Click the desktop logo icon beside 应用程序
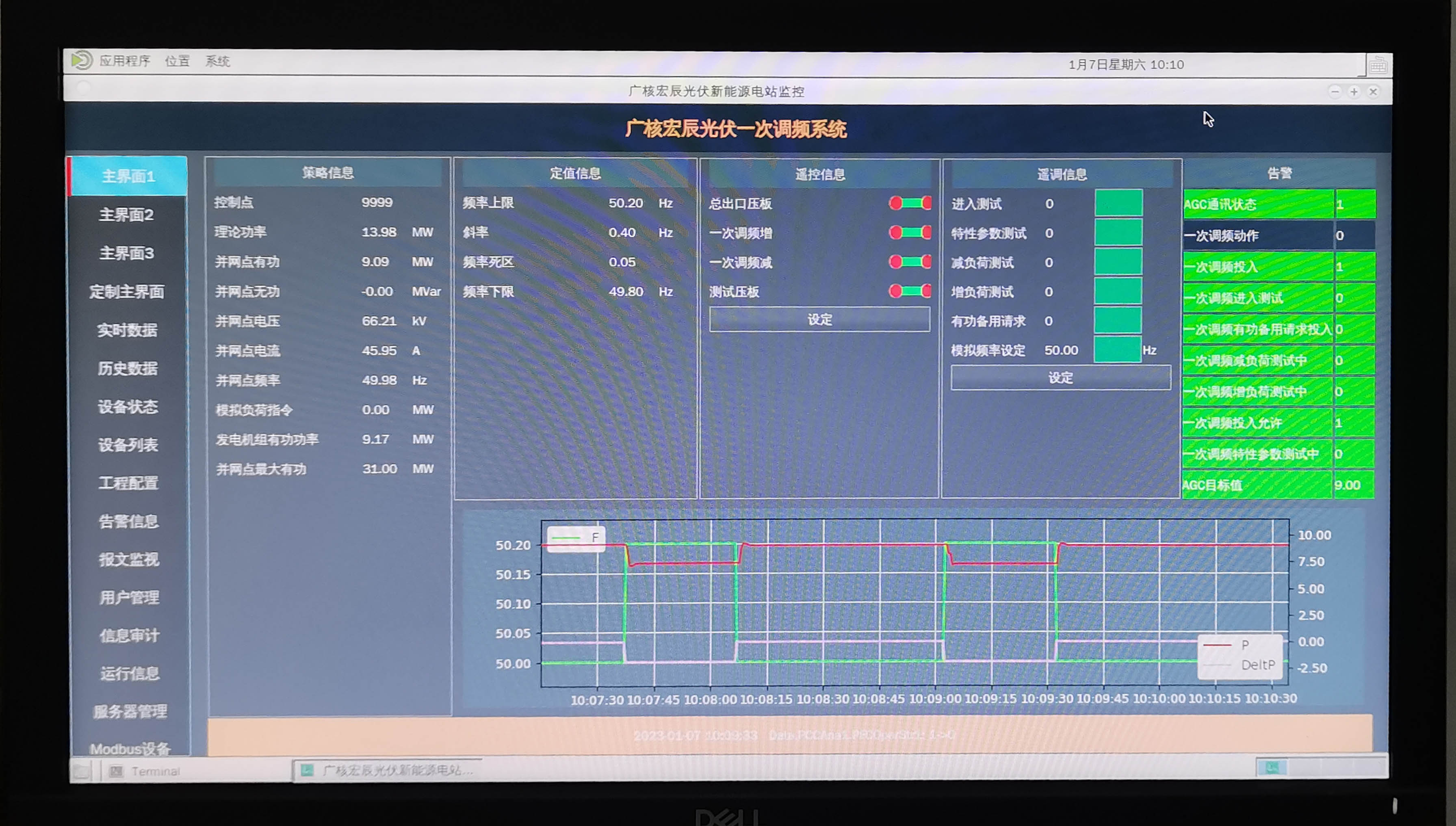The image size is (1456, 826). (82, 60)
